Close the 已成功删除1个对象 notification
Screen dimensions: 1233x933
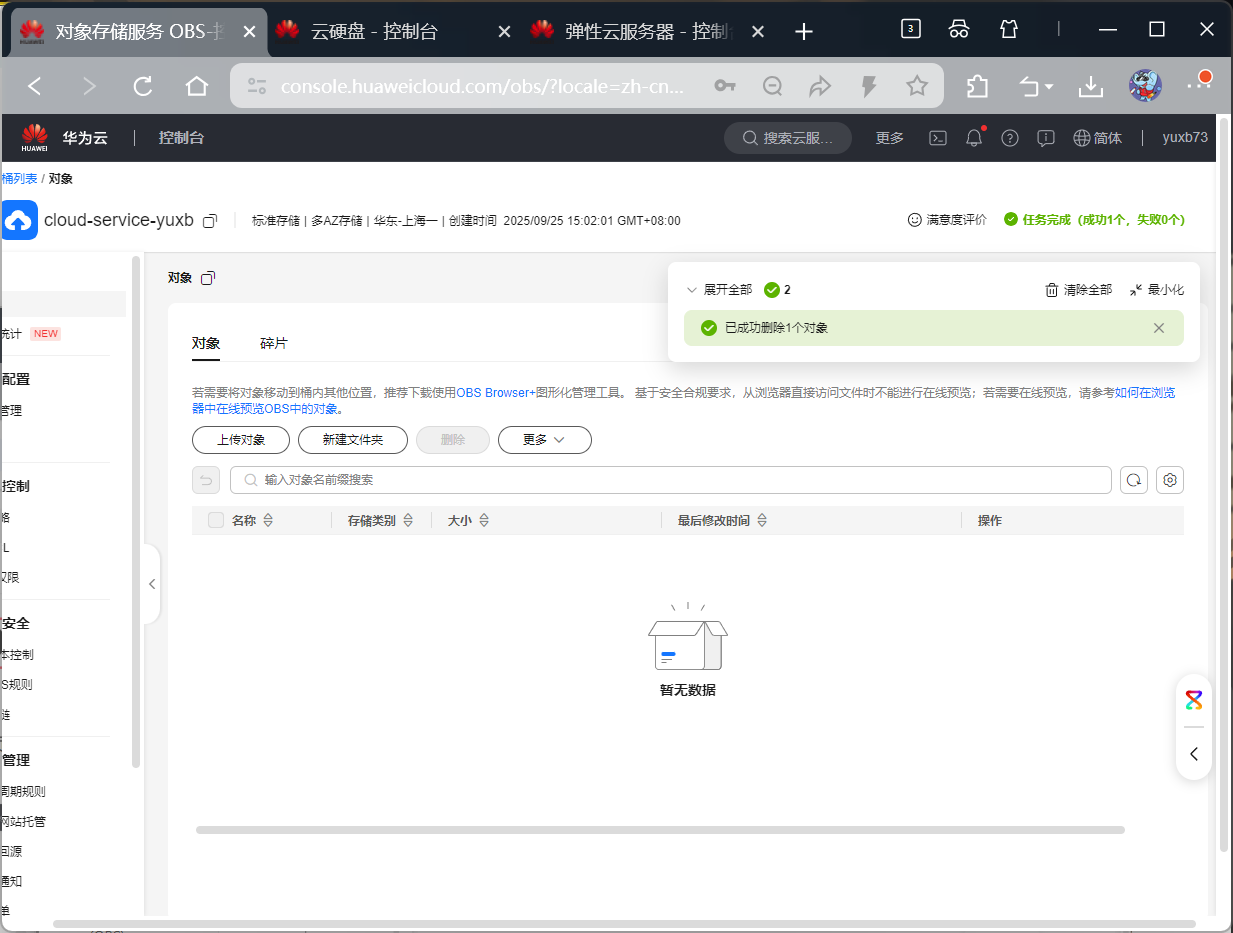[1159, 328]
